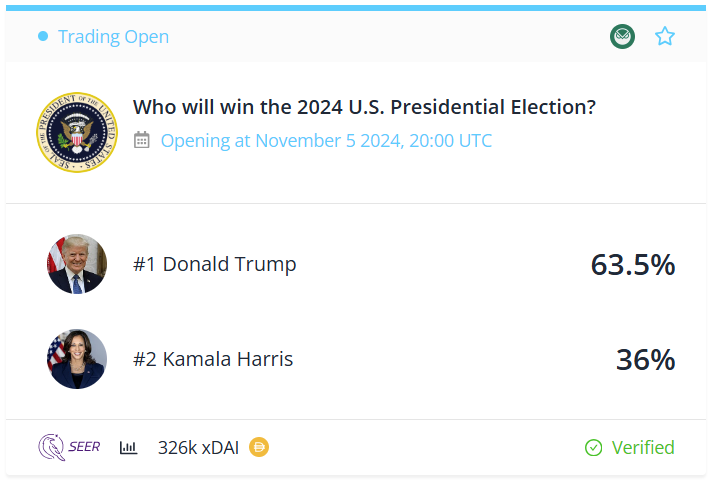
Task: Click the 63.5% odds value
Action: (633, 265)
